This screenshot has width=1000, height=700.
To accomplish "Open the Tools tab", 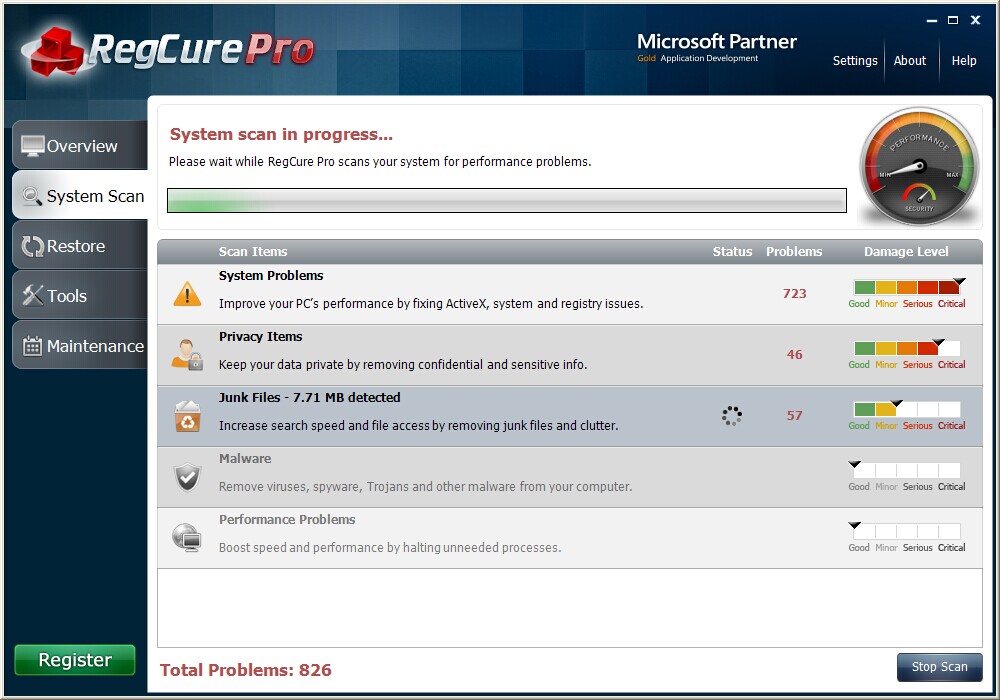I will pyautogui.click(x=80, y=295).
